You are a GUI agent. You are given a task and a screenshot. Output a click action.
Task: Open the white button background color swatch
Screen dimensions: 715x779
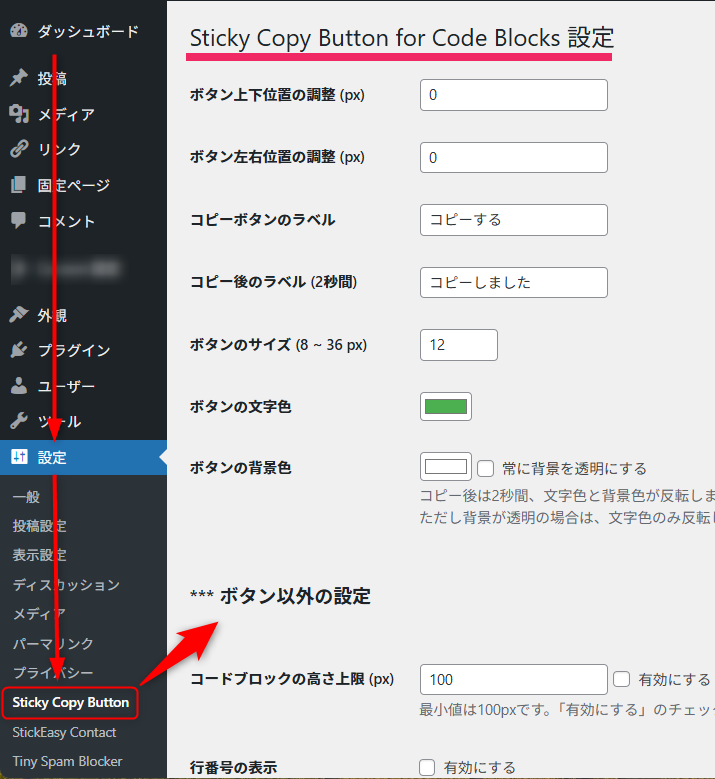(x=446, y=467)
